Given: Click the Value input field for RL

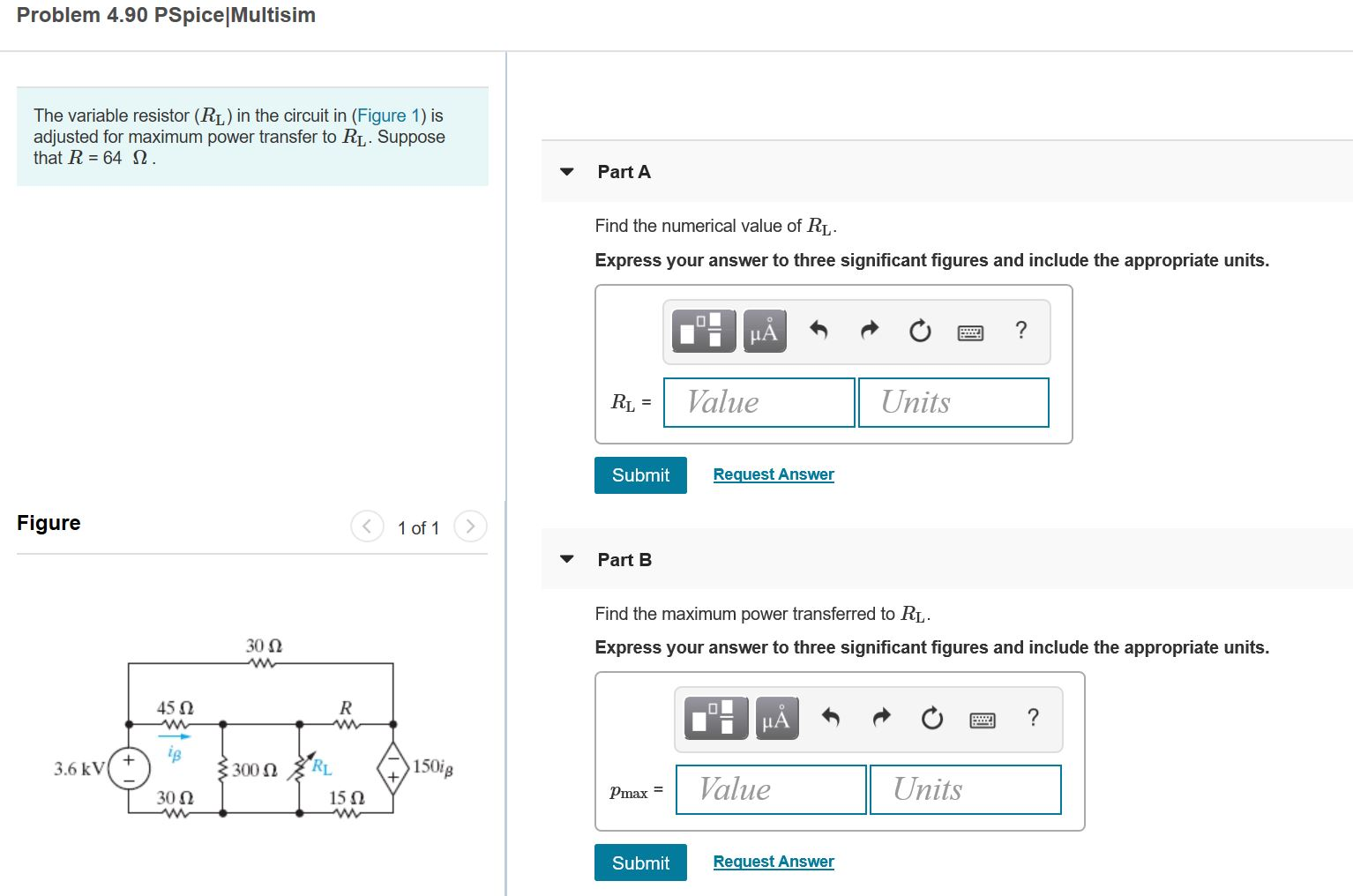Looking at the screenshot, I should (x=759, y=402).
